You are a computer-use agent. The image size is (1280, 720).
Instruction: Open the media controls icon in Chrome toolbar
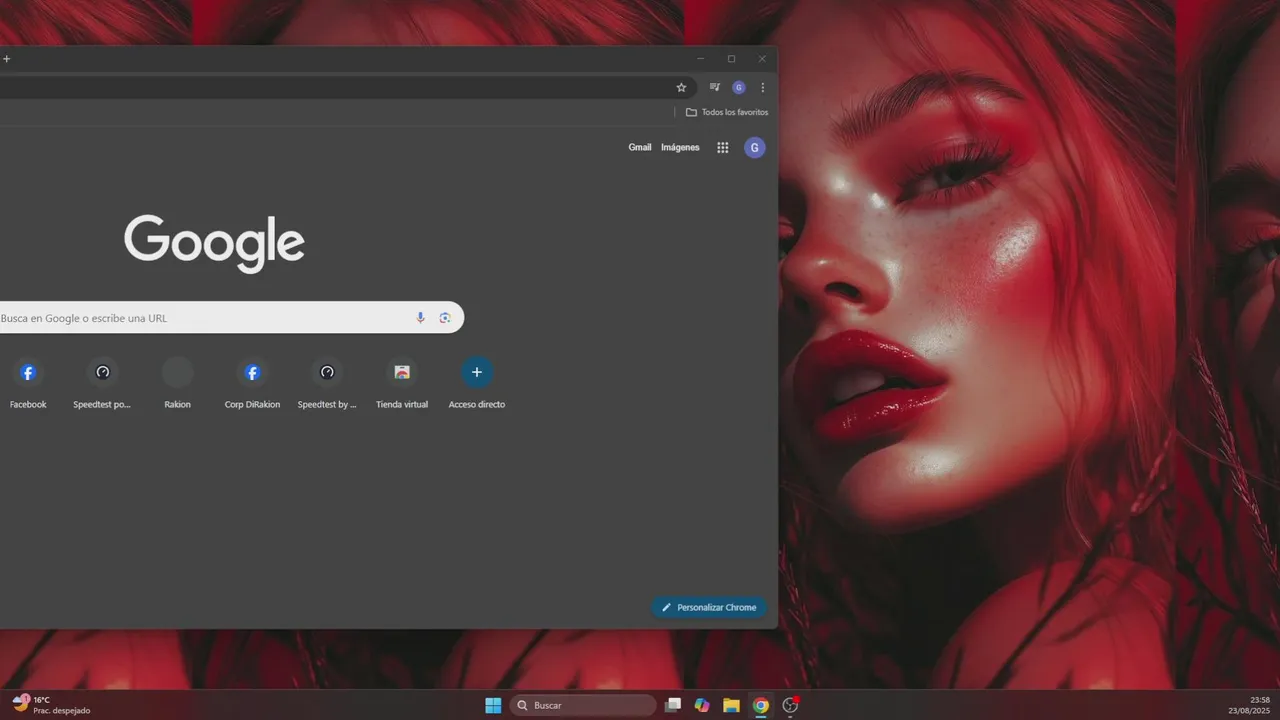click(x=714, y=87)
